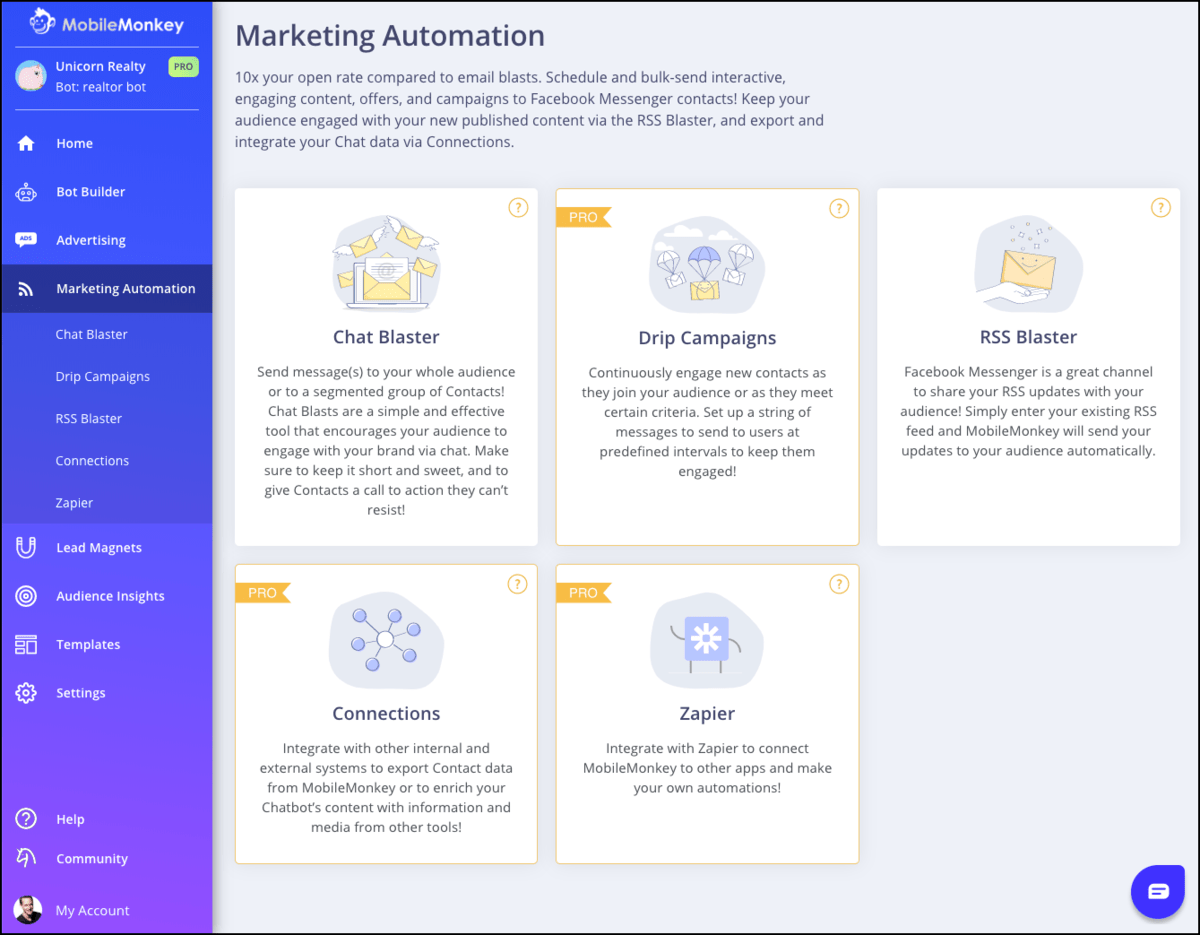Click the Chat Blaster card title

point(386,337)
